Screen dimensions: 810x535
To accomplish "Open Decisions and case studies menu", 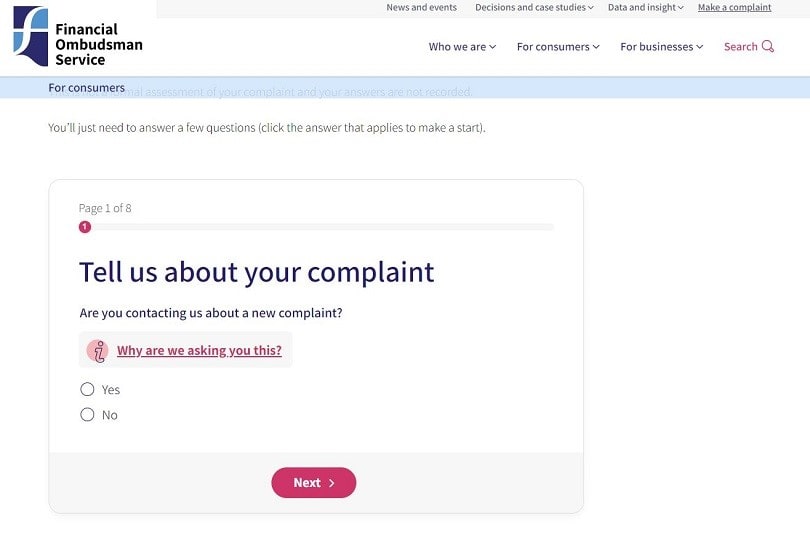I will [534, 8].
